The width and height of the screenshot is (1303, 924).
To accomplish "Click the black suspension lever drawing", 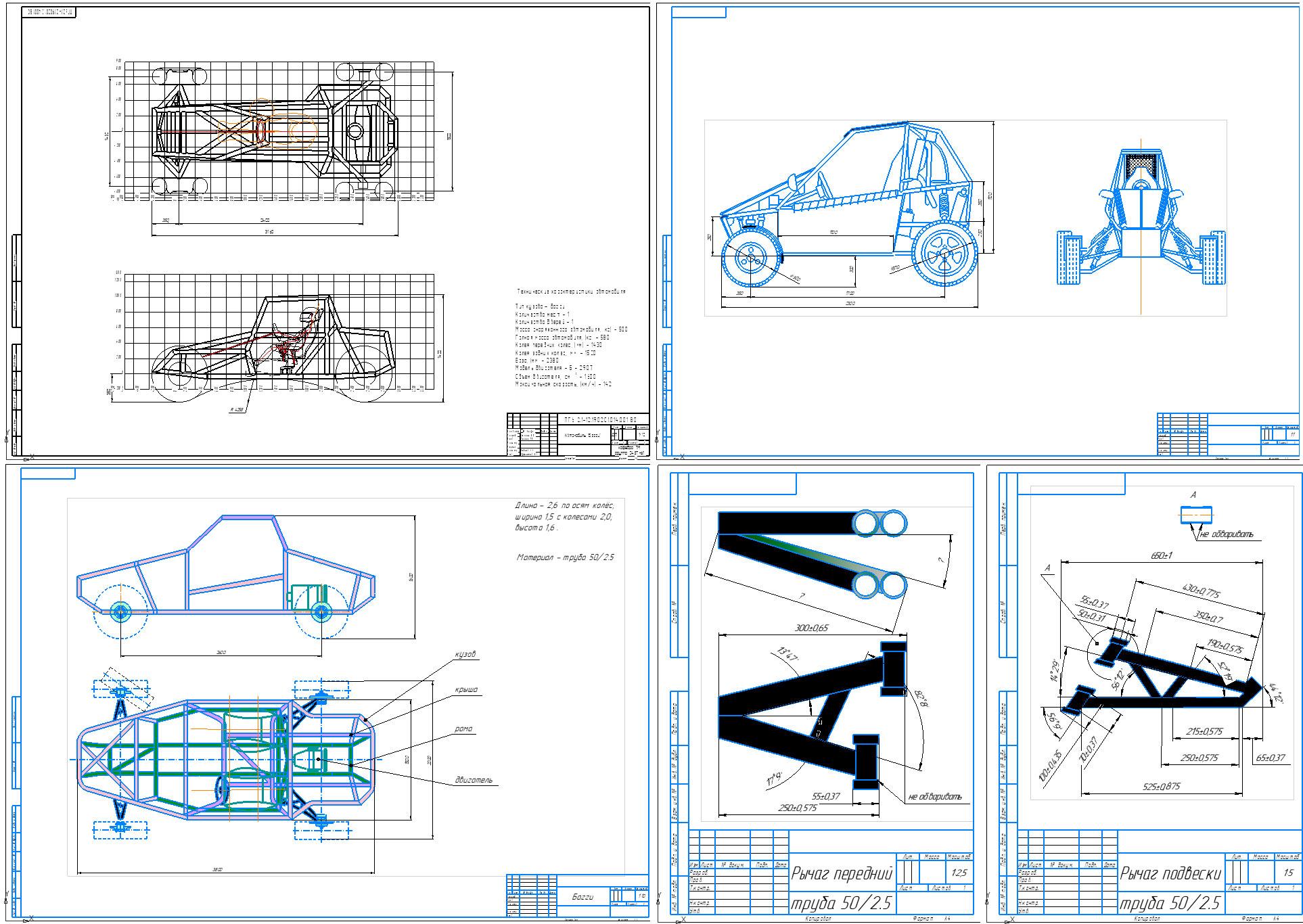I will tap(1161, 676).
